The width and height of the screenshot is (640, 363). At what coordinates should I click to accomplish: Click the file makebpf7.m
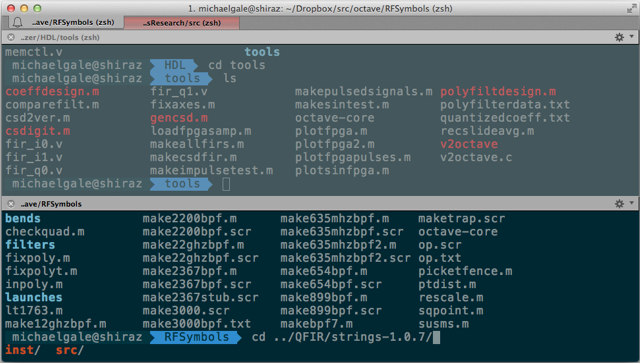(x=316, y=324)
